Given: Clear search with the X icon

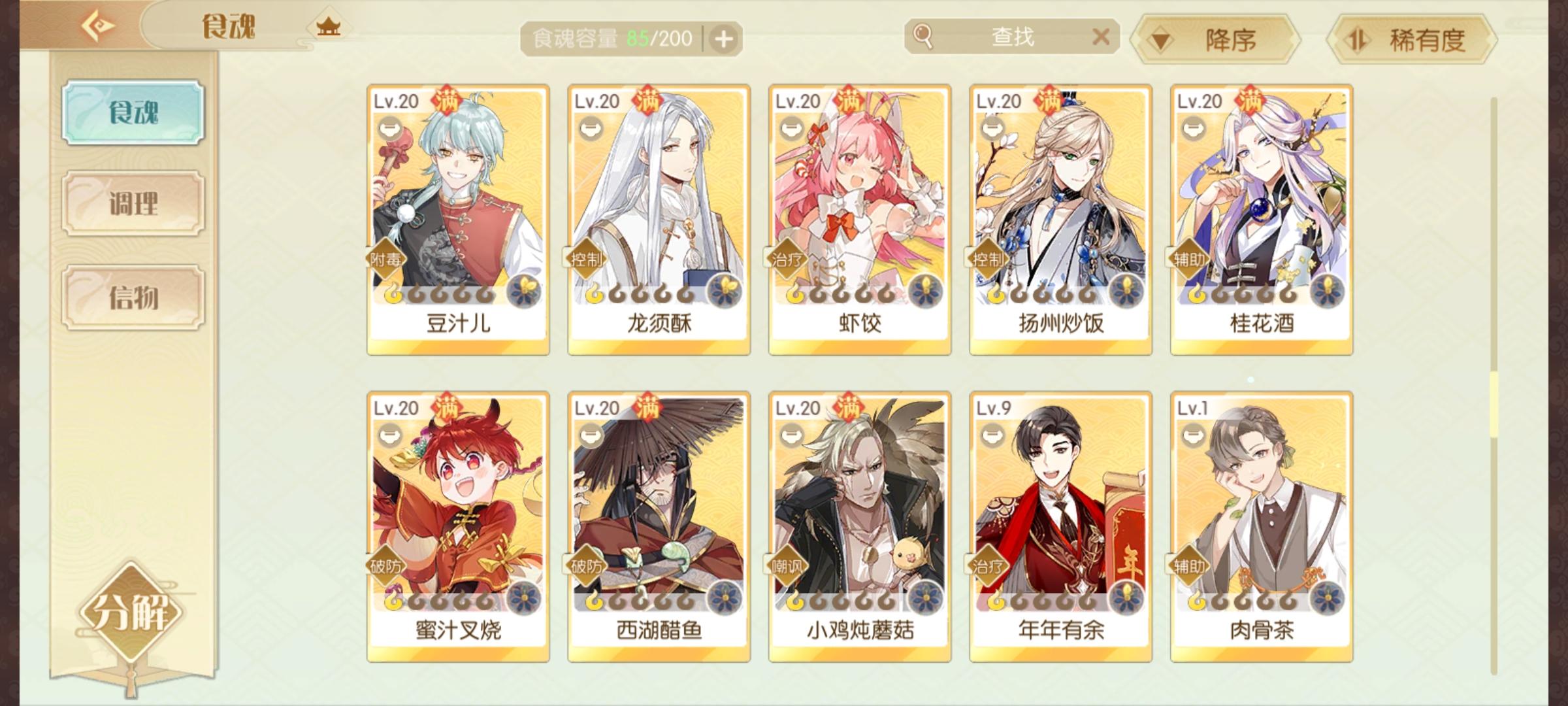Looking at the screenshot, I should tap(1101, 37).
